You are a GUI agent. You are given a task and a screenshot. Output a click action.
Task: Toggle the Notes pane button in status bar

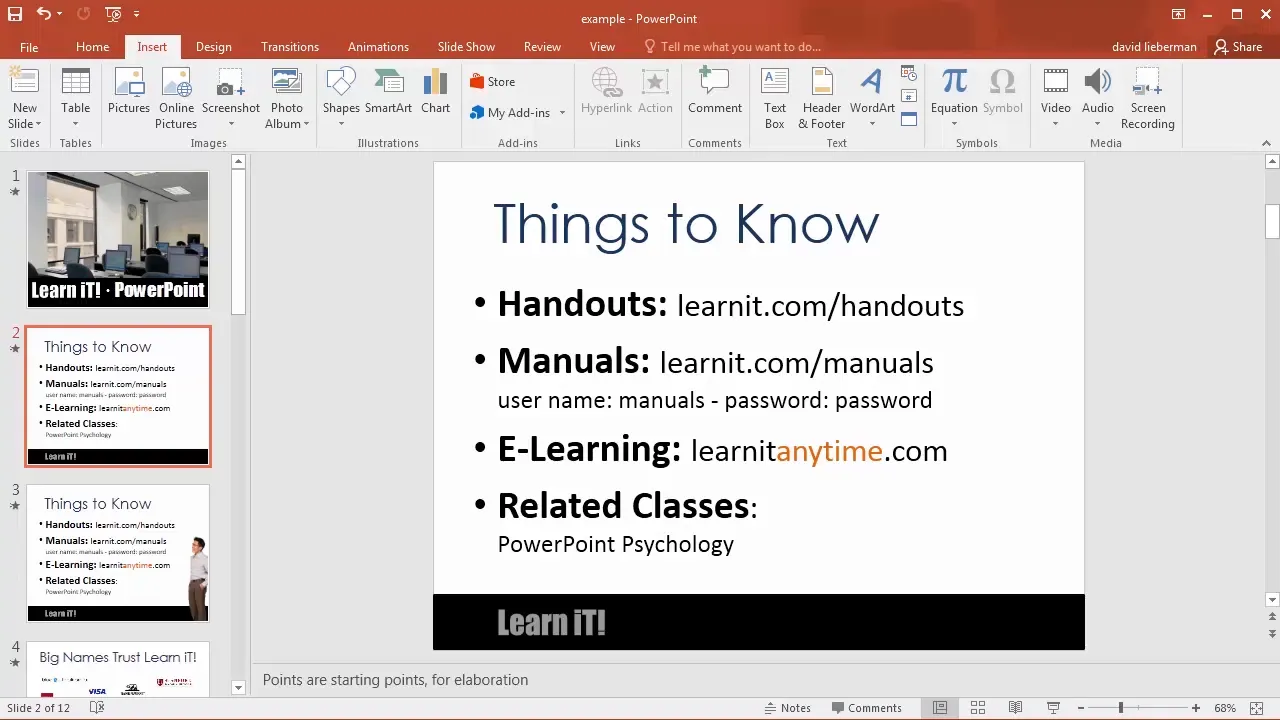point(786,708)
